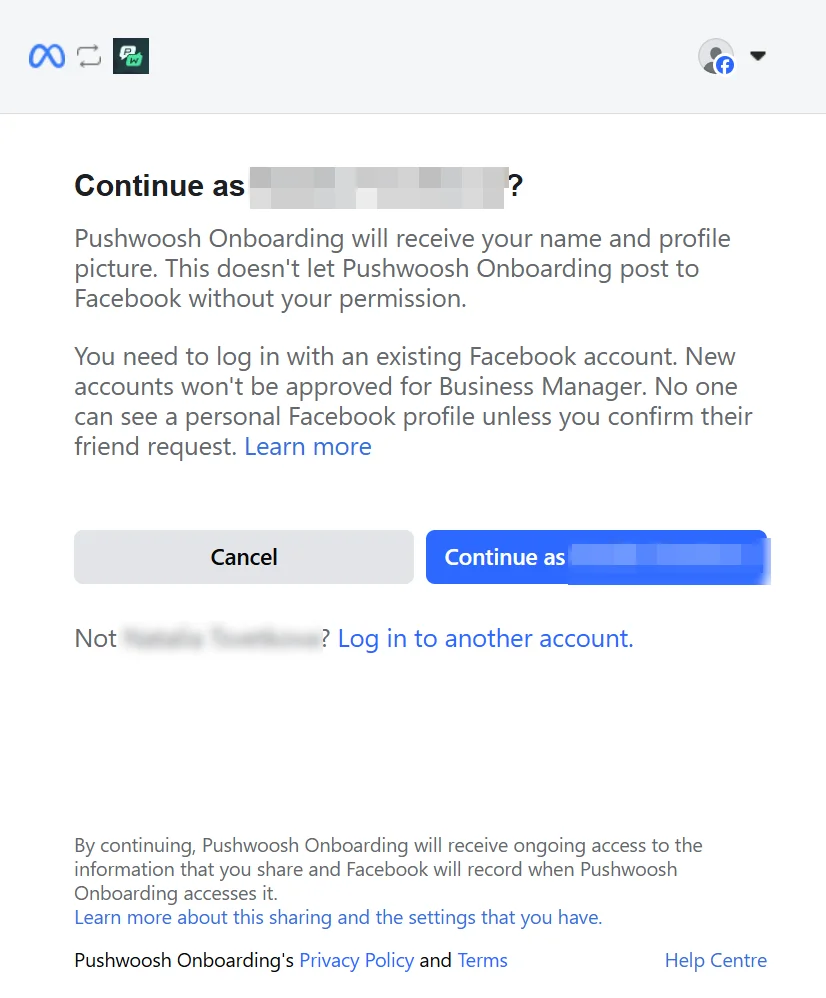
Task: Open the Learn more link
Action: pos(308,446)
